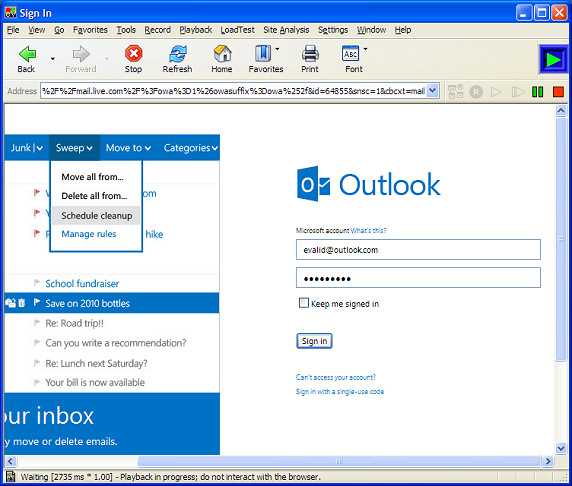Toggle flag beside Can you write a recommendation?

[x=37, y=342]
